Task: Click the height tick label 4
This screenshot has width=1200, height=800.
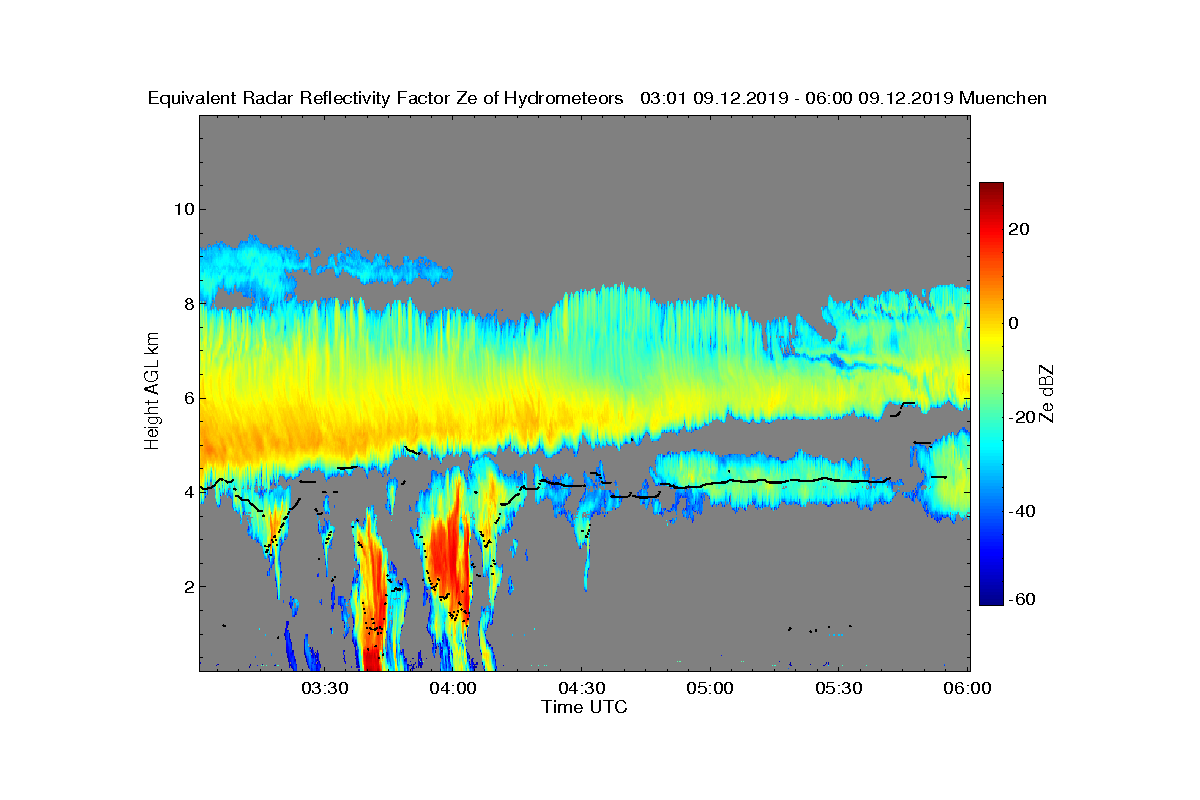Action: point(187,492)
